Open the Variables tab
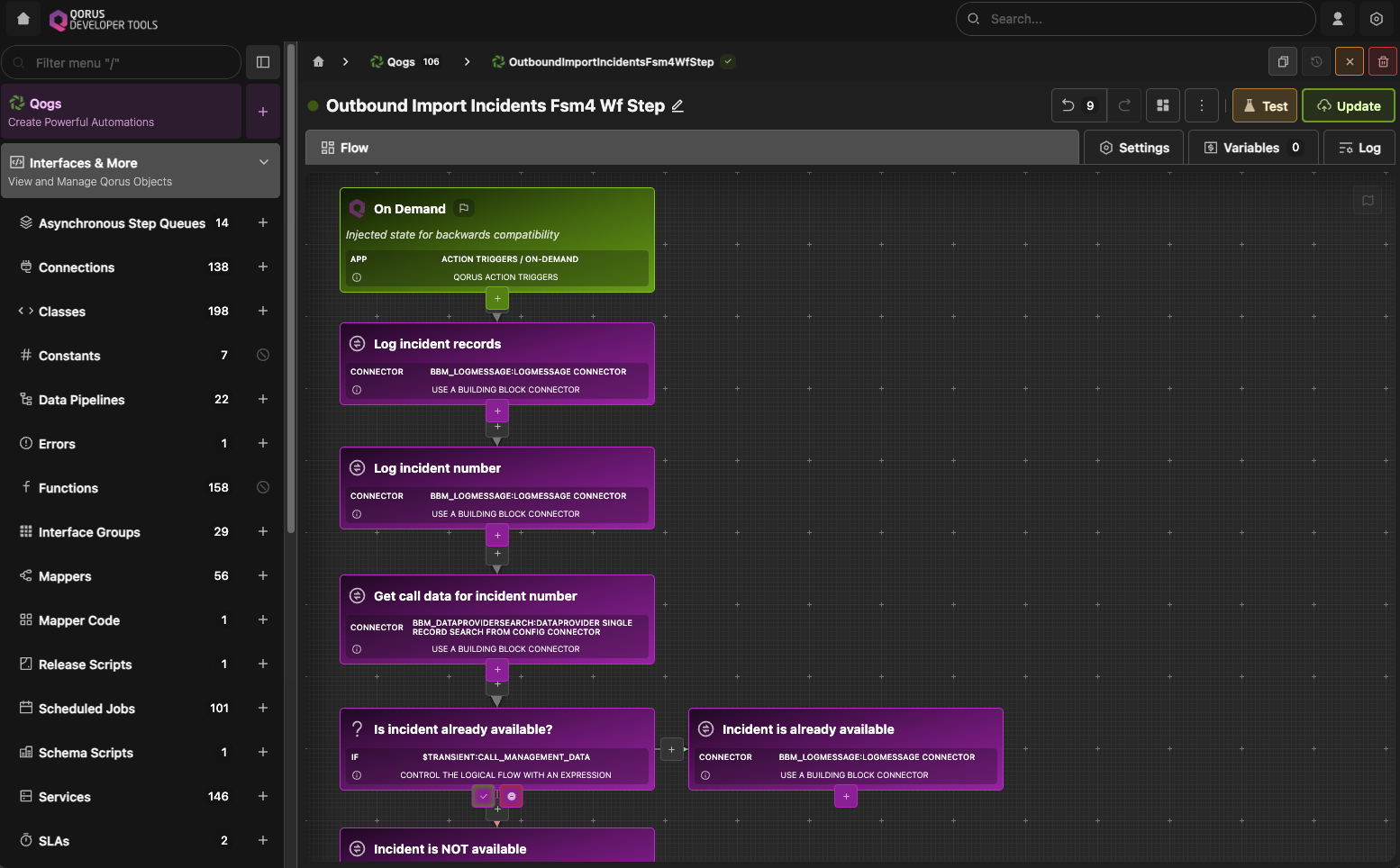1400x868 pixels. pos(1252,148)
